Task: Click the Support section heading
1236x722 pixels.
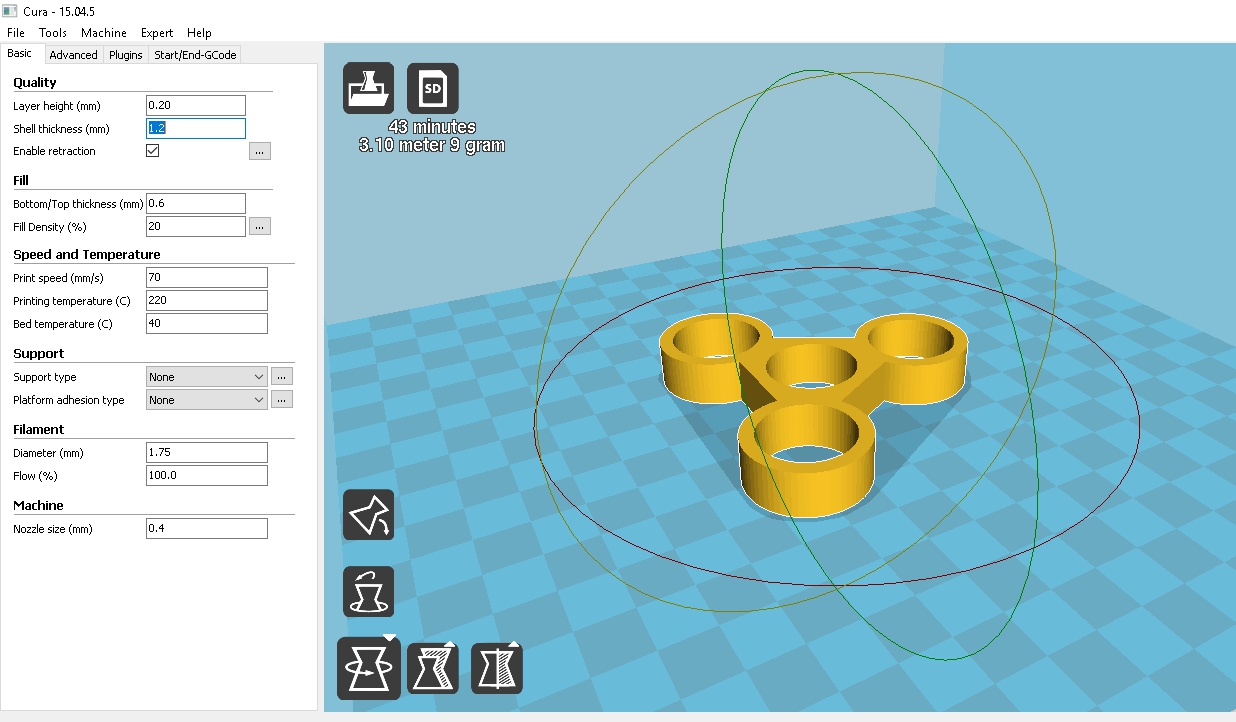Action: coord(39,353)
